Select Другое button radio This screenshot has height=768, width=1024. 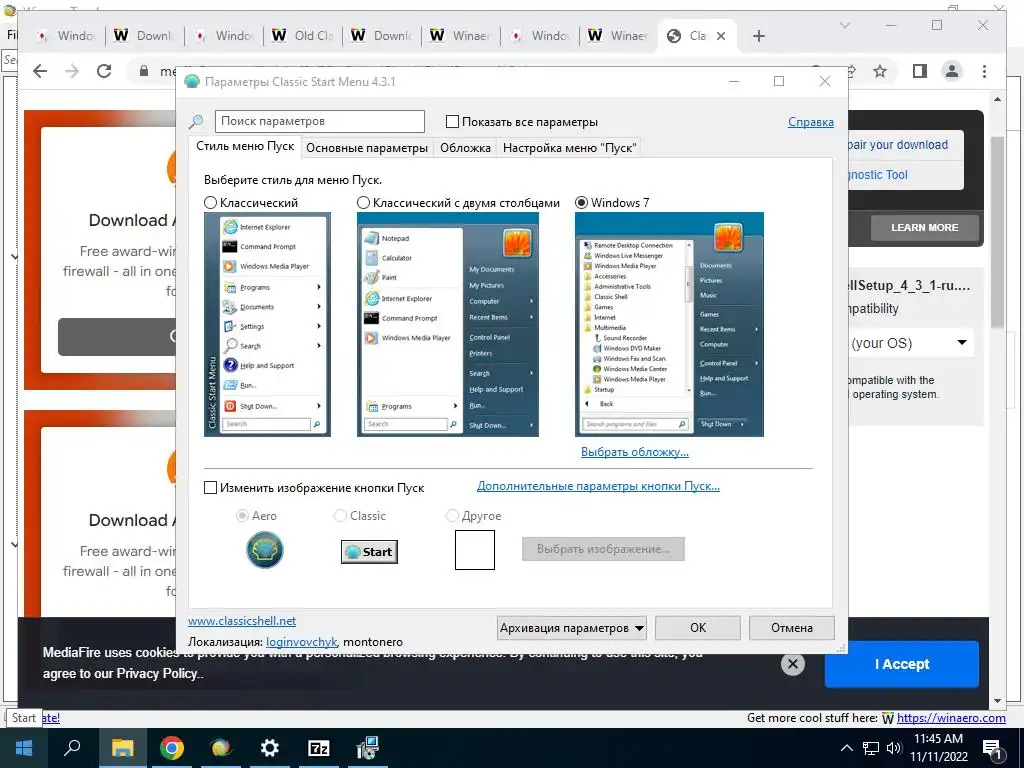pos(452,516)
